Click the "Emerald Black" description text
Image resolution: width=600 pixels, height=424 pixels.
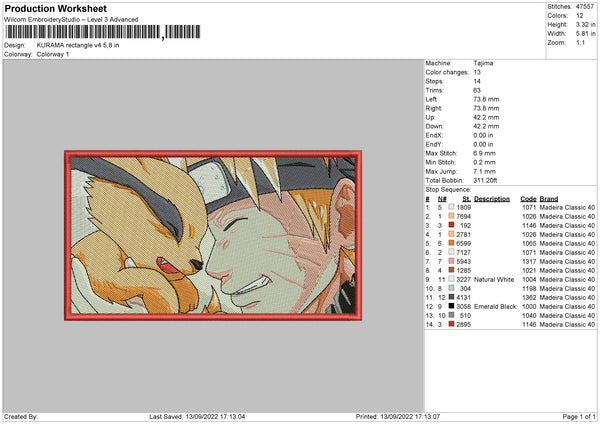[x=495, y=306]
